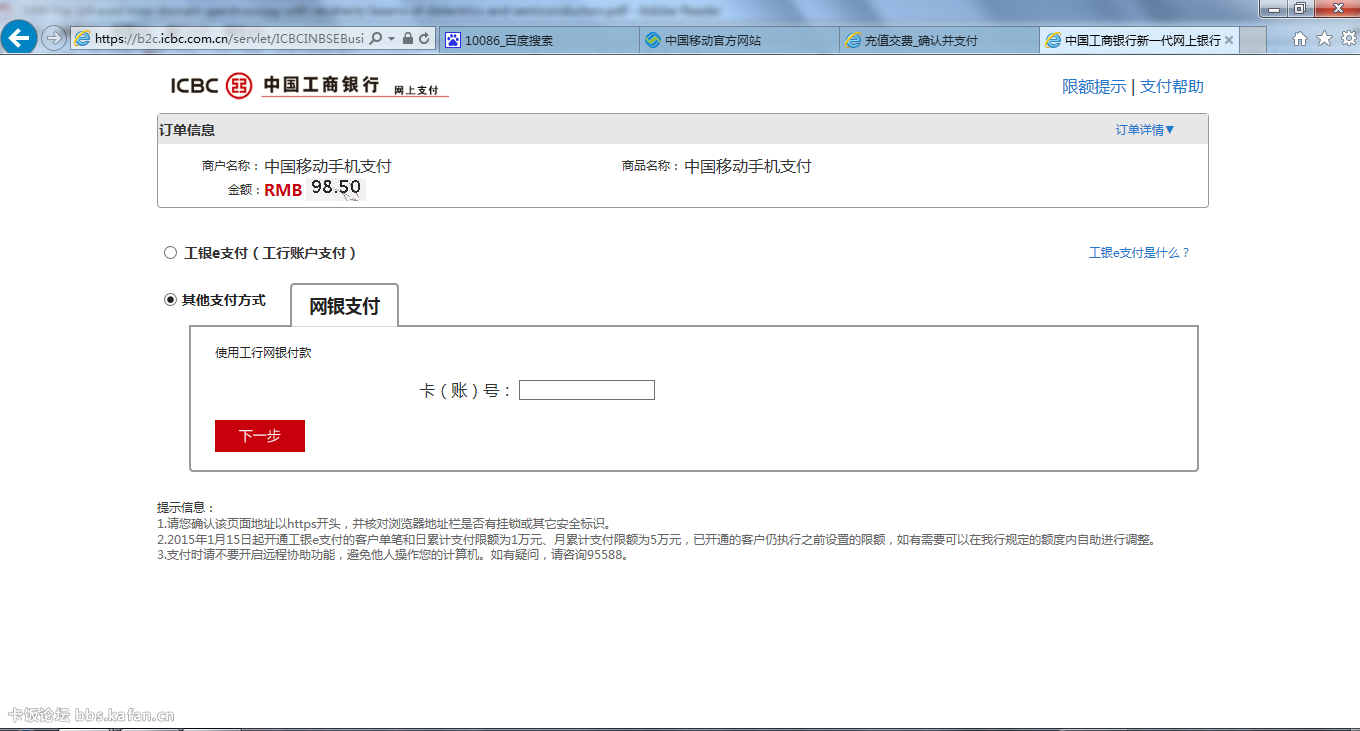The height and width of the screenshot is (731, 1360).
Task: Click the 98.50 amount value
Action: click(336, 188)
